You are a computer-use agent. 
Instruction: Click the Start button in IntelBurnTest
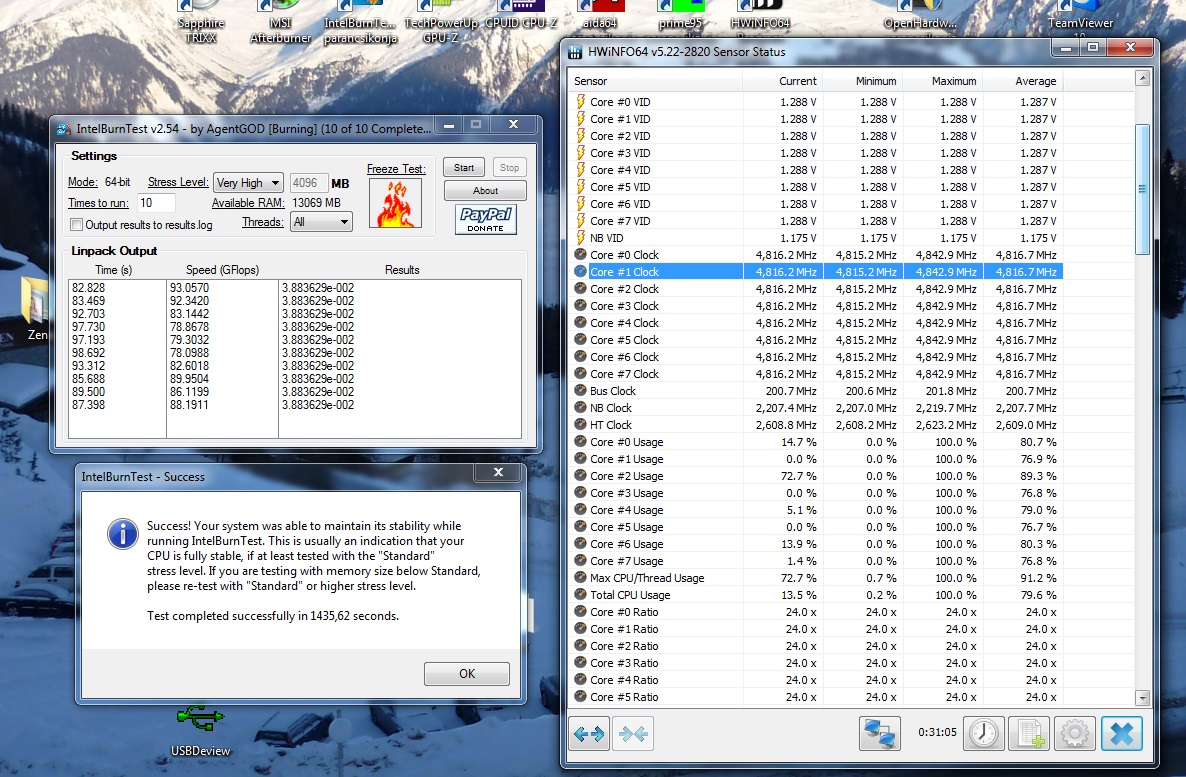[464, 167]
